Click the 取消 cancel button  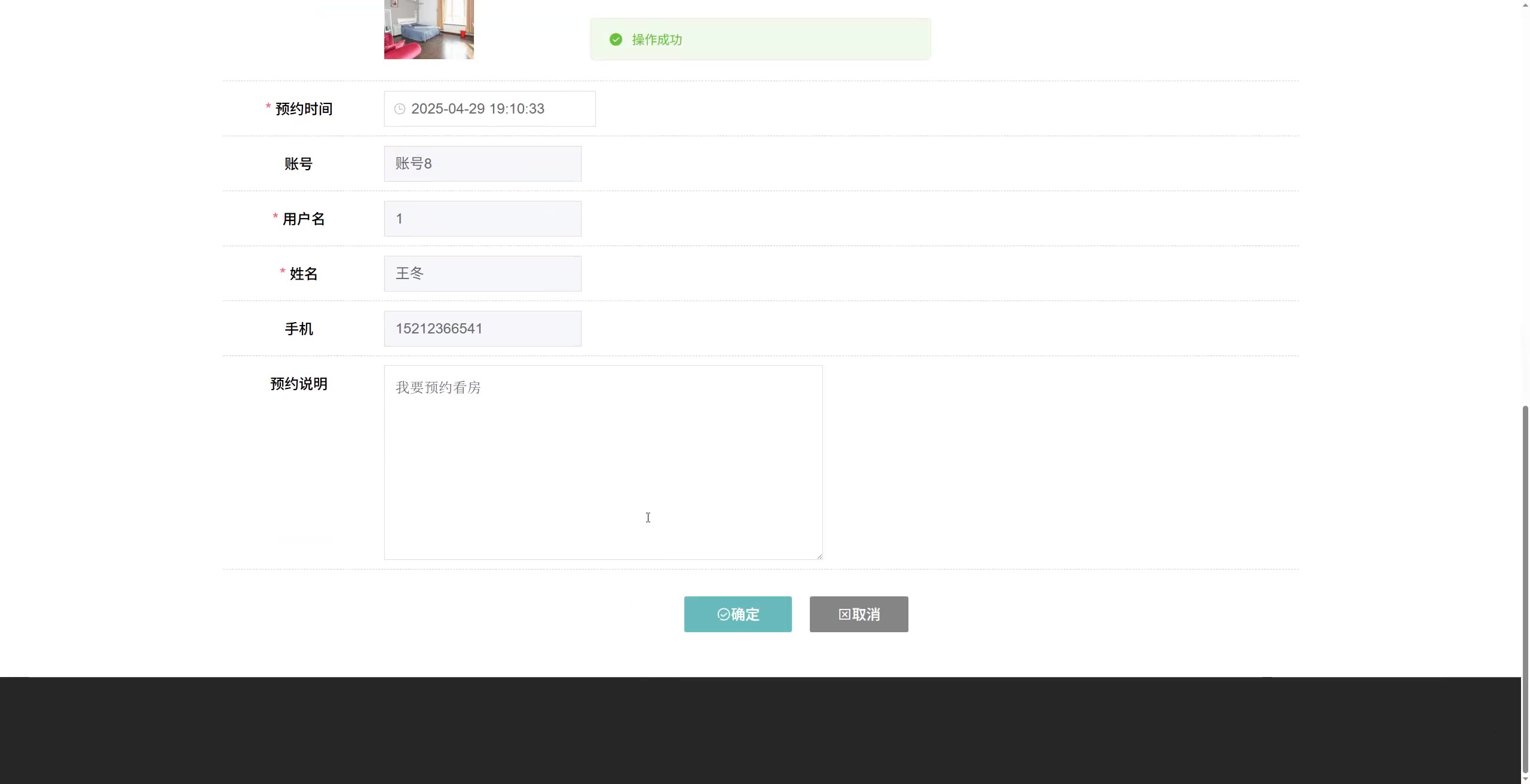coord(859,614)
